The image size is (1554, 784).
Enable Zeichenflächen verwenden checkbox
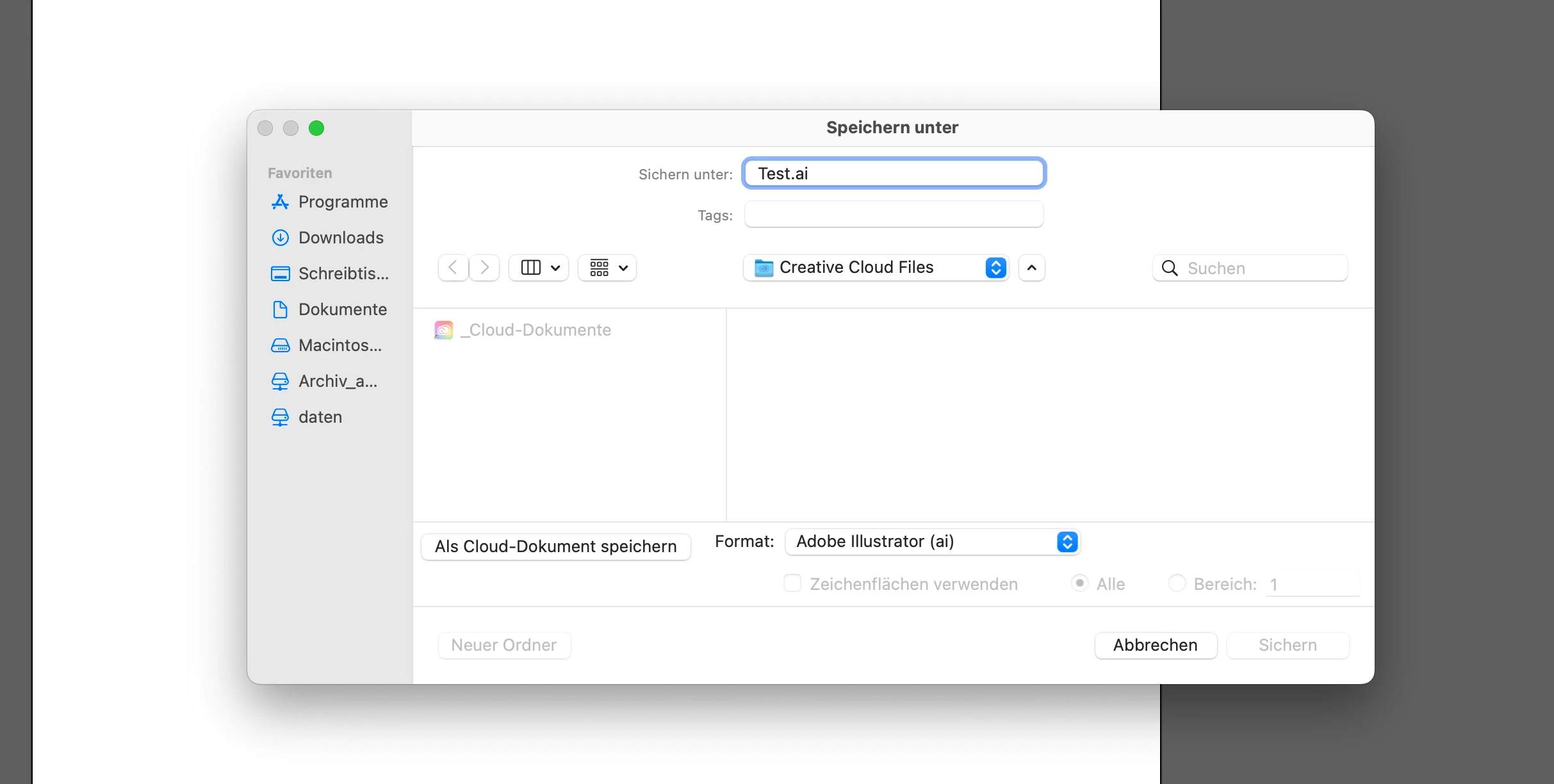792,584
